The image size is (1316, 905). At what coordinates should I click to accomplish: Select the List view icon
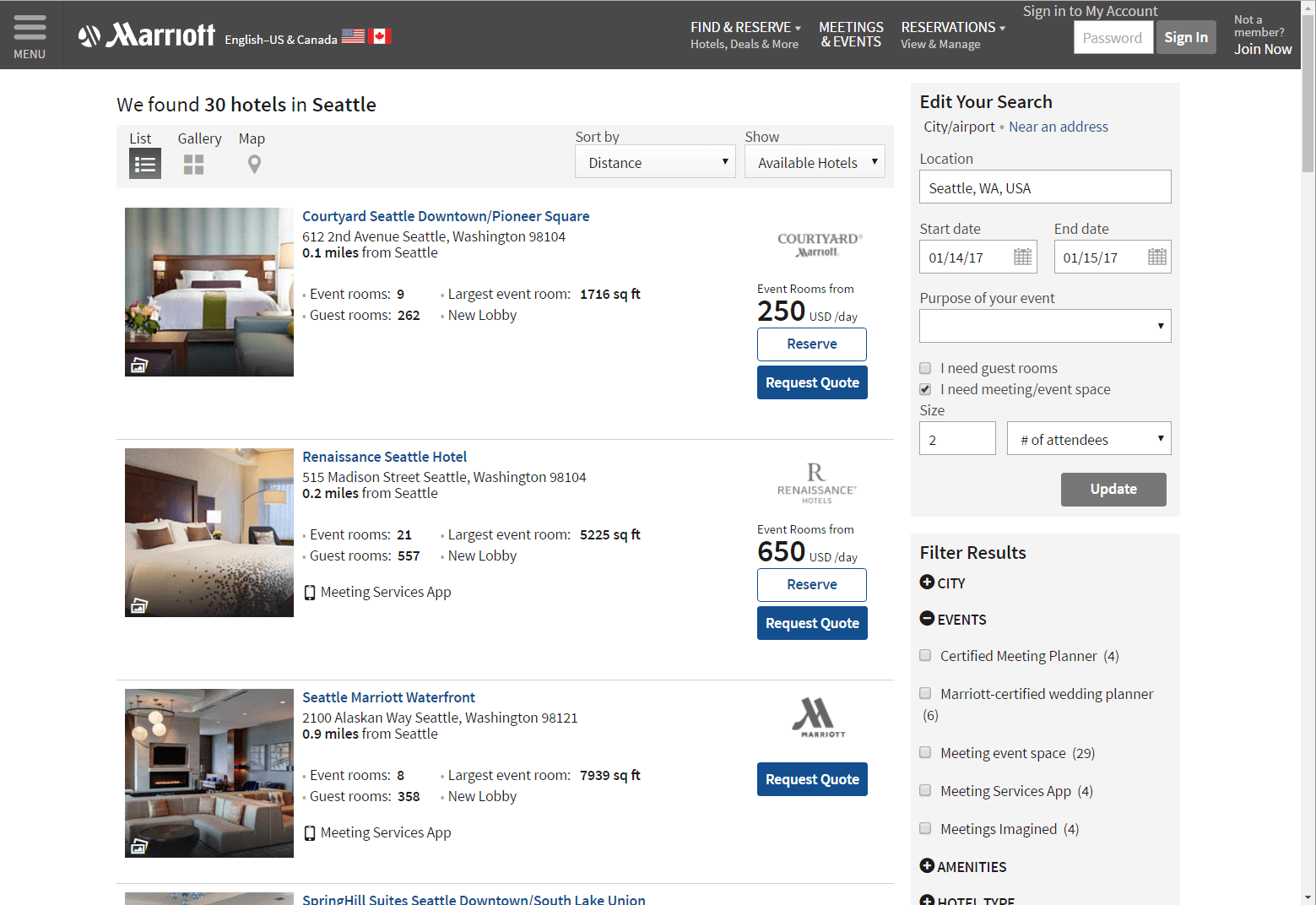coord(145,164)
